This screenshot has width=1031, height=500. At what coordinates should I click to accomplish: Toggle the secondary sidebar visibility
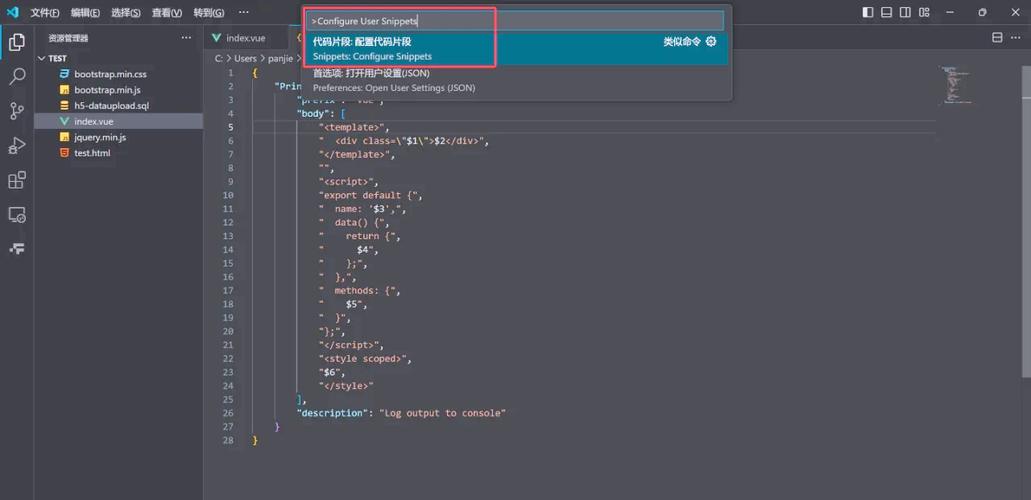[x=905, y=13]
